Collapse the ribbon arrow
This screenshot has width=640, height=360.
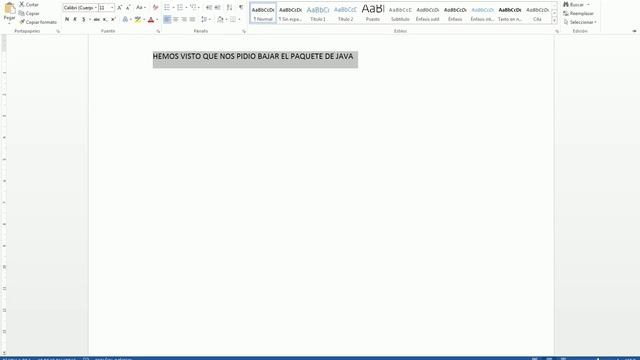click(x=634, y=31)
